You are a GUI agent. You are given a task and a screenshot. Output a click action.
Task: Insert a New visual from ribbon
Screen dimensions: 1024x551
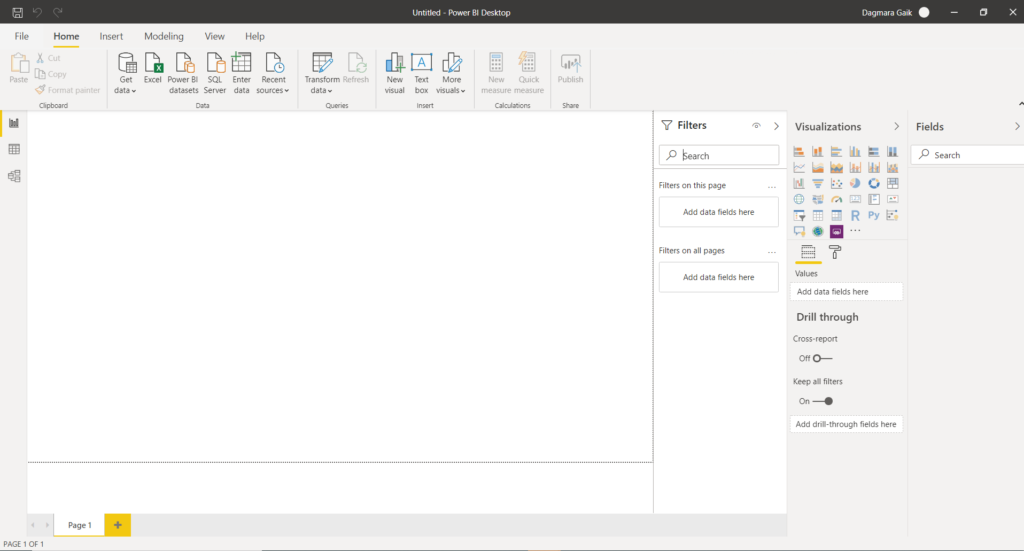(394, 73)
